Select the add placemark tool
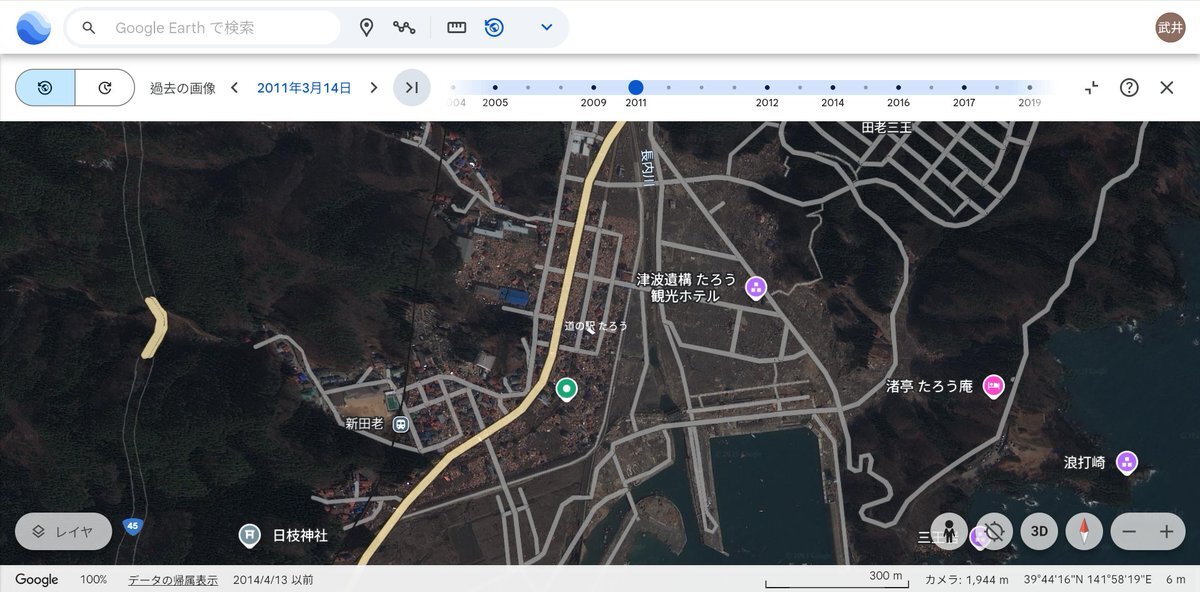This screenshot has width=1200, height=592. click(x=367, y=28)
